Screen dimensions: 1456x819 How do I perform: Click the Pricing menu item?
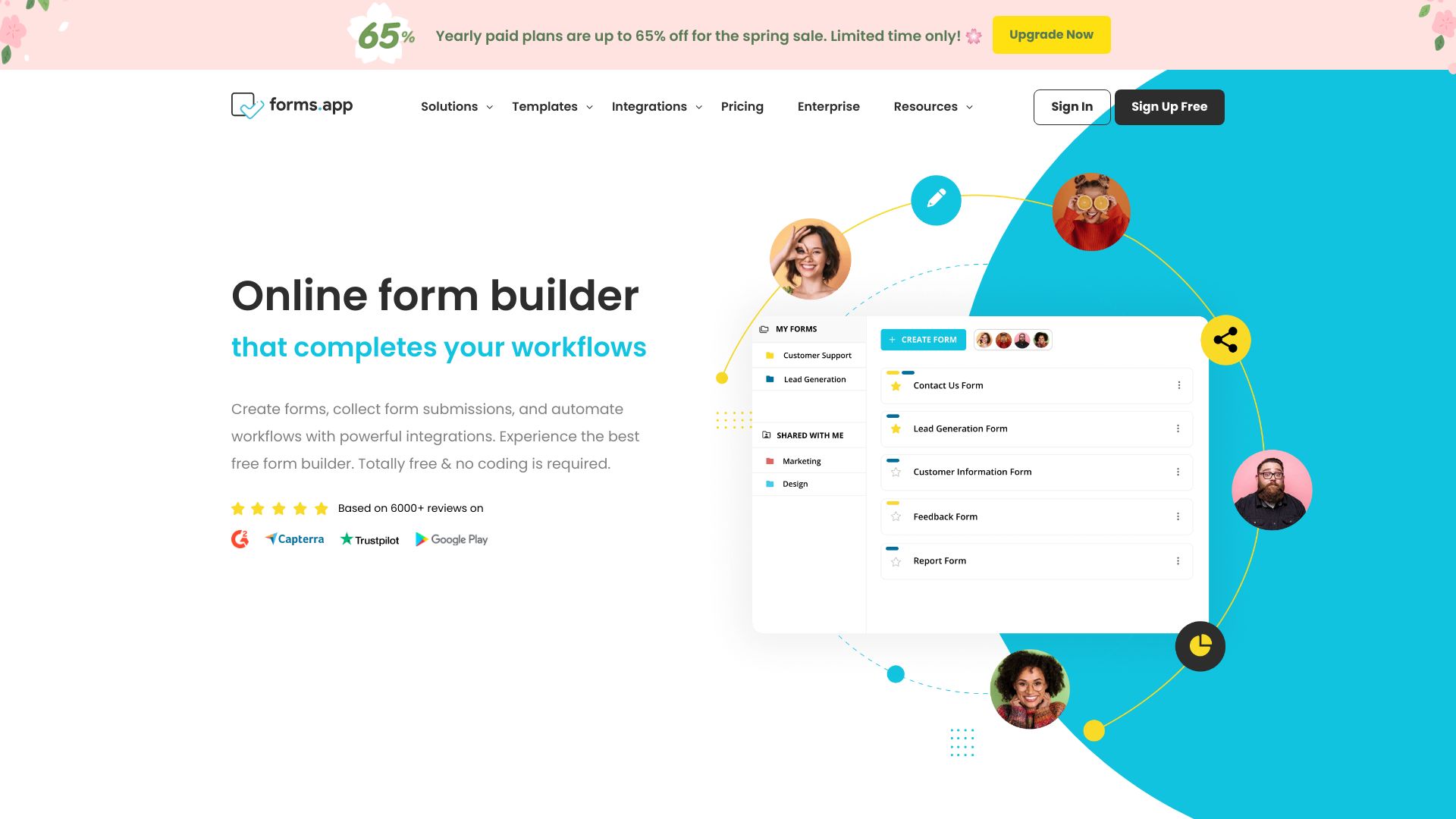coord(742,107)
